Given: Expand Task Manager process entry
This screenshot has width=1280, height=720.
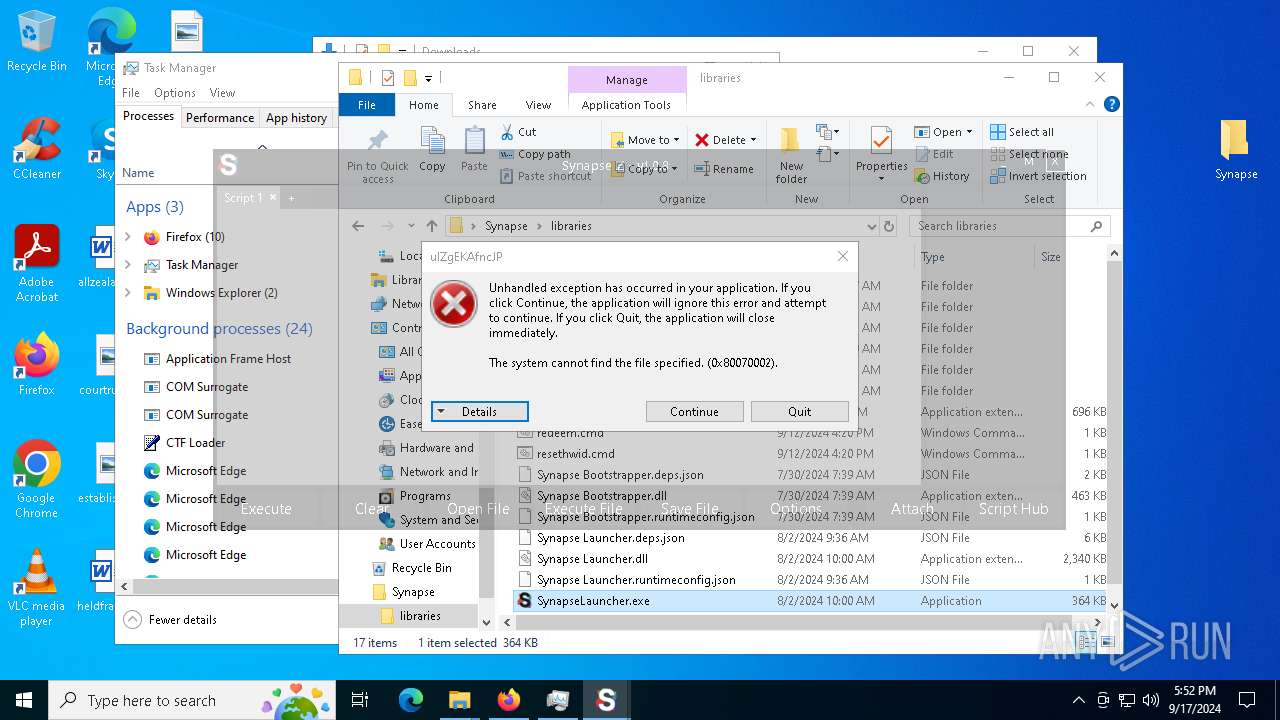Looking at the screenshot, I should (x=128, y=265).
